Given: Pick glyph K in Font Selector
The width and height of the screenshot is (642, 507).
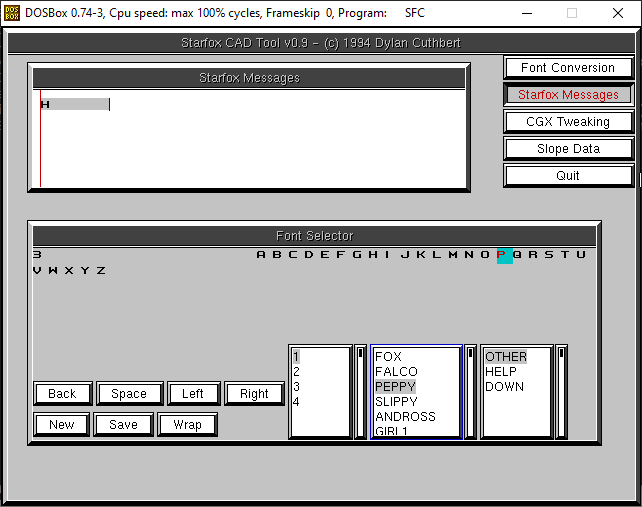Looking at the screenshot, I should [x=421, y=255].
